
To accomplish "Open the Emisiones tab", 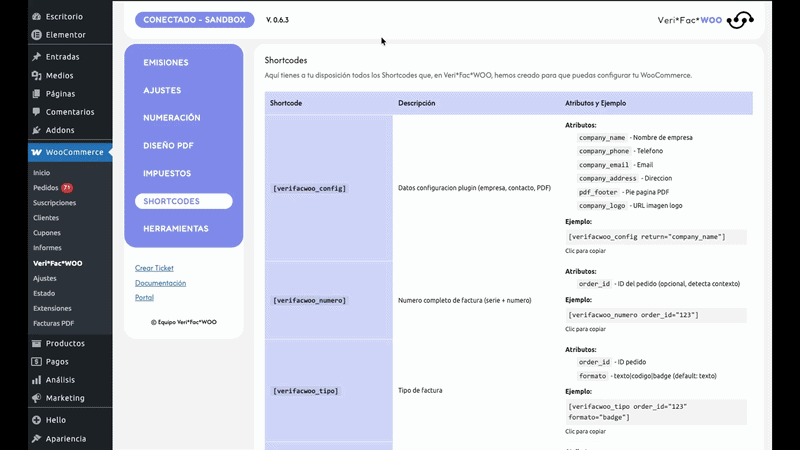I will [x=166, y=62].
